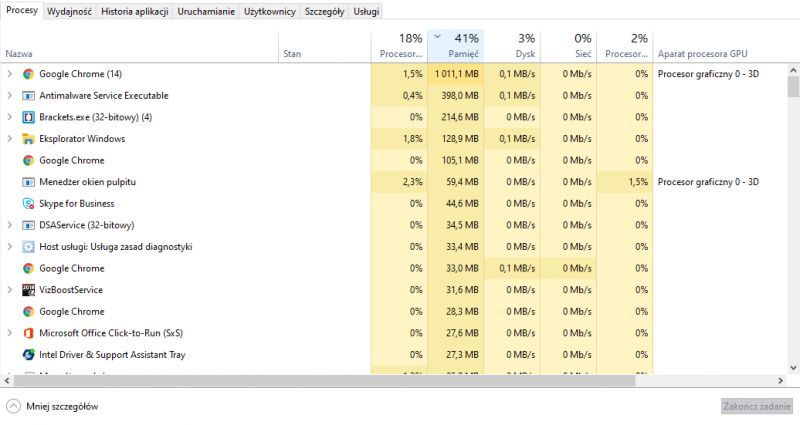Select the 27,6 MB memory cell
The height and width of the screenshot is (425, 800).
(x=456, y=333)
